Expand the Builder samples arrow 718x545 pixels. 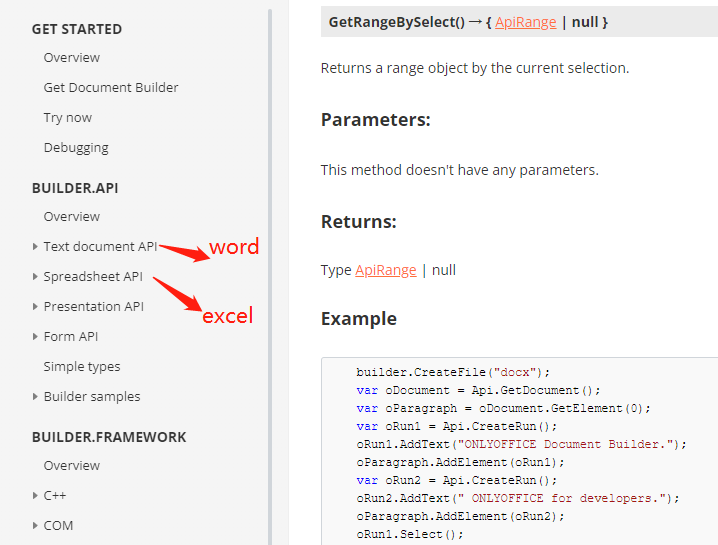(x=35, y=396)
